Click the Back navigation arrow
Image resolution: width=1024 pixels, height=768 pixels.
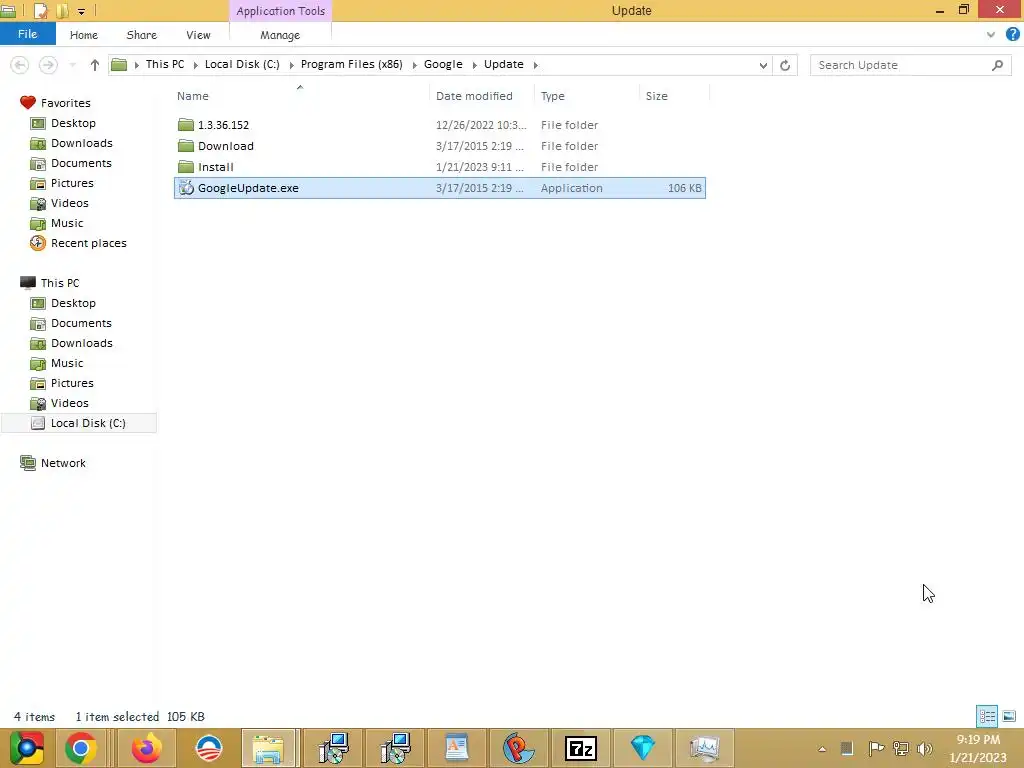(x=20, y=65)
